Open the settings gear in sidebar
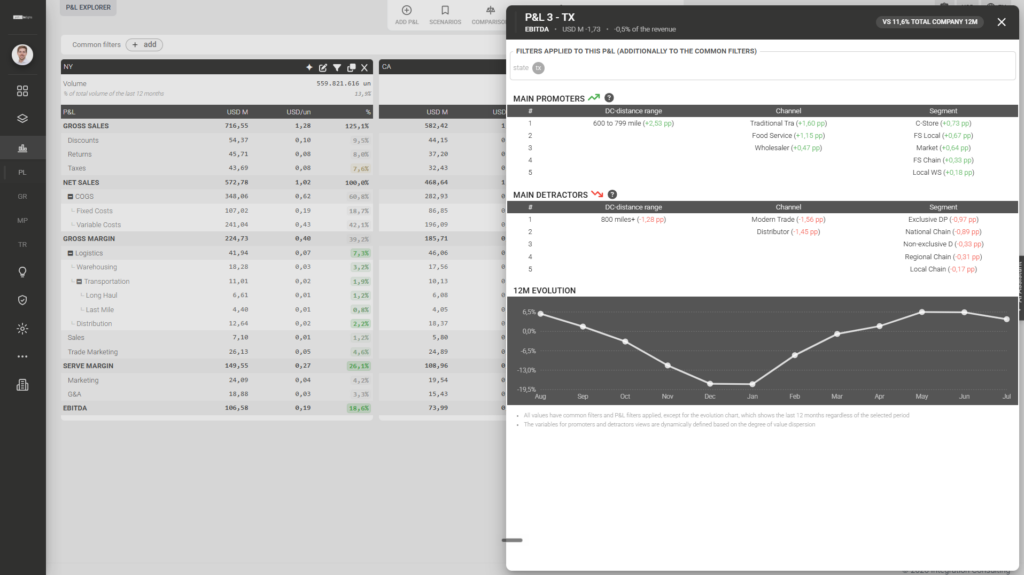Viewport: 1024px width, 575px height. [22, 329]
